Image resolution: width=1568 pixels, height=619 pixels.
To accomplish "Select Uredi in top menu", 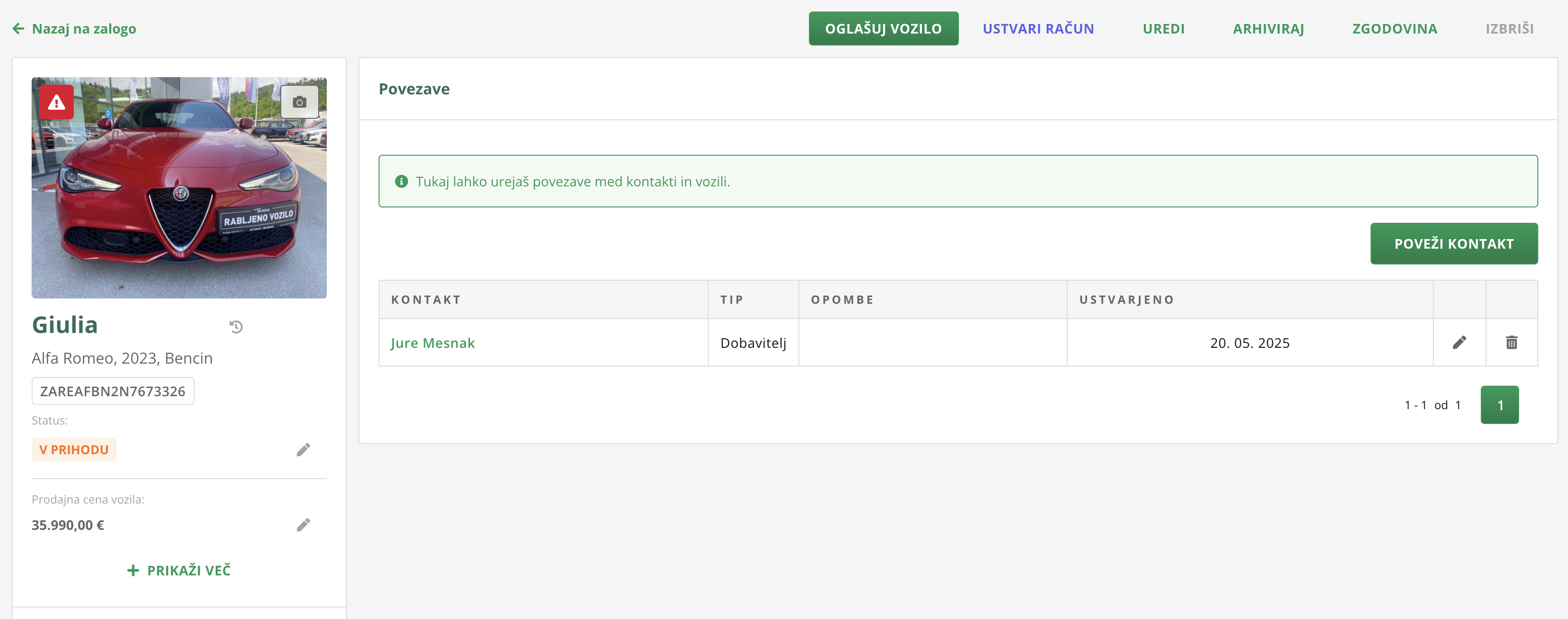I will tap(1163, 29).
